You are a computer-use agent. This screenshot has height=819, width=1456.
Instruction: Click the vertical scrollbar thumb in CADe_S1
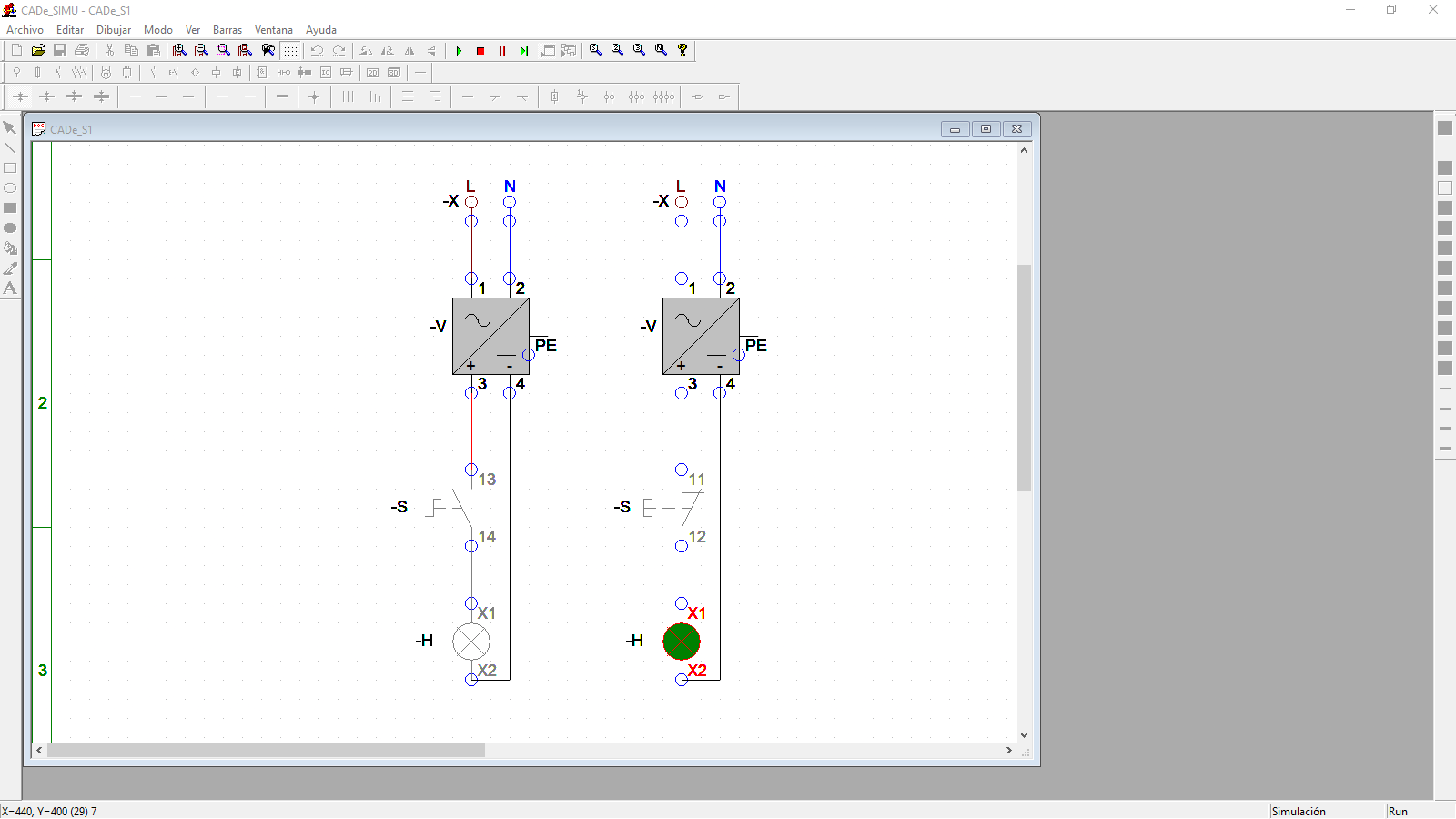click(x=1024, y=378)
